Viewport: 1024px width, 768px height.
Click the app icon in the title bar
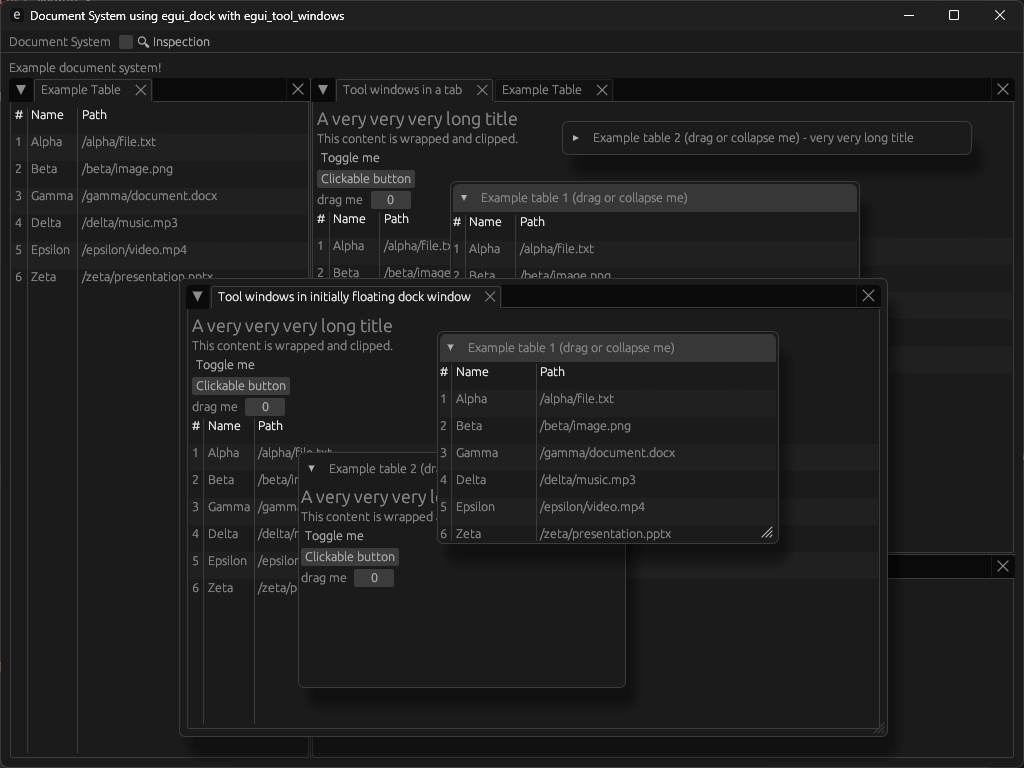(x=18, y=15)
